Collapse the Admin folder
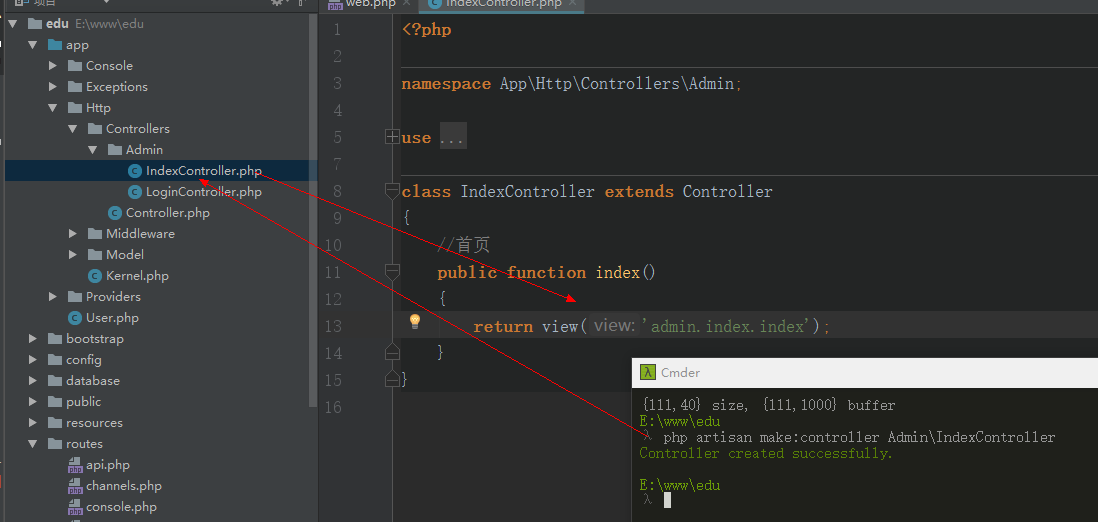 coord(93,150)
